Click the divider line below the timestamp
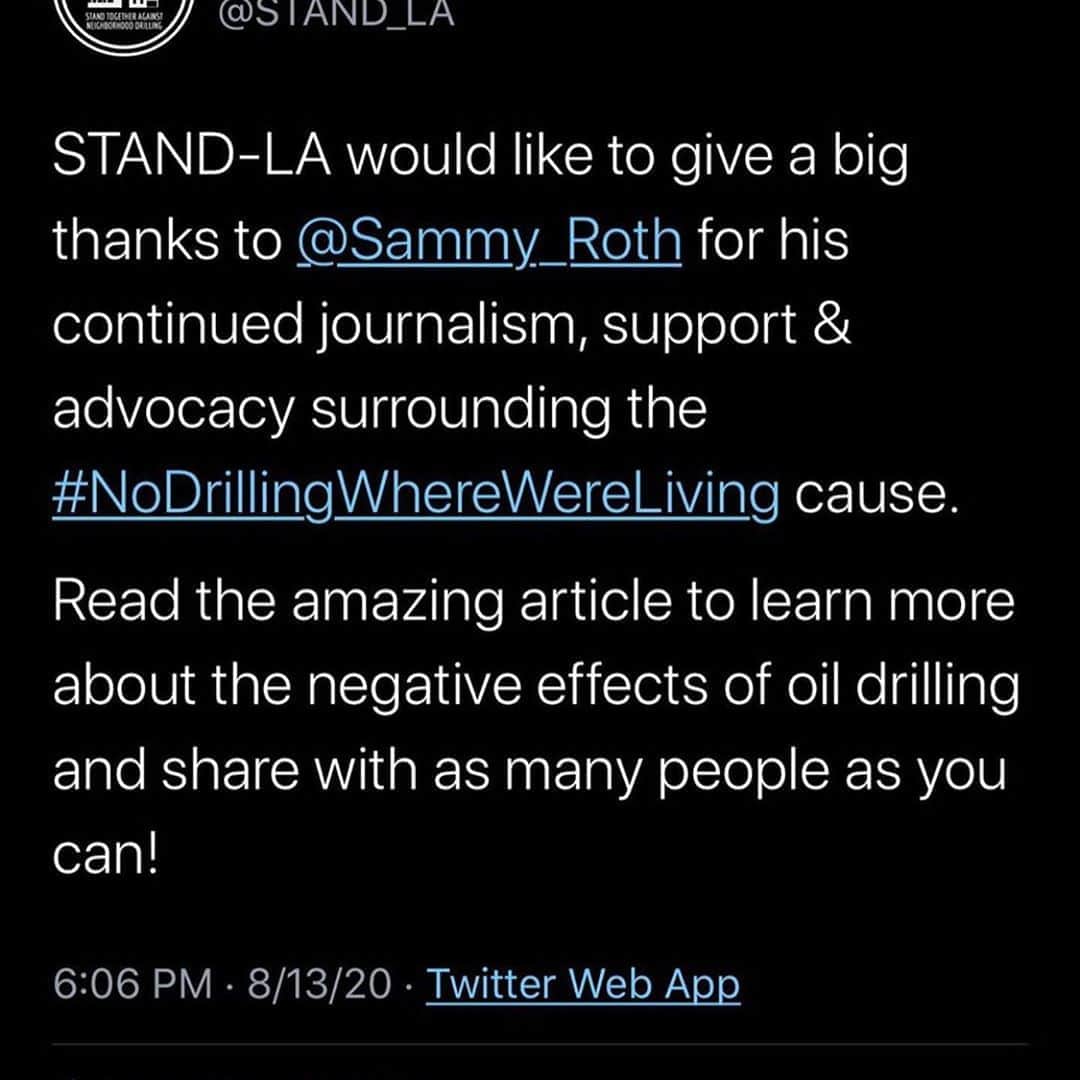Image resolution: width=1080 pixels, height=1080 pixels. click(x=540, y=1044)
